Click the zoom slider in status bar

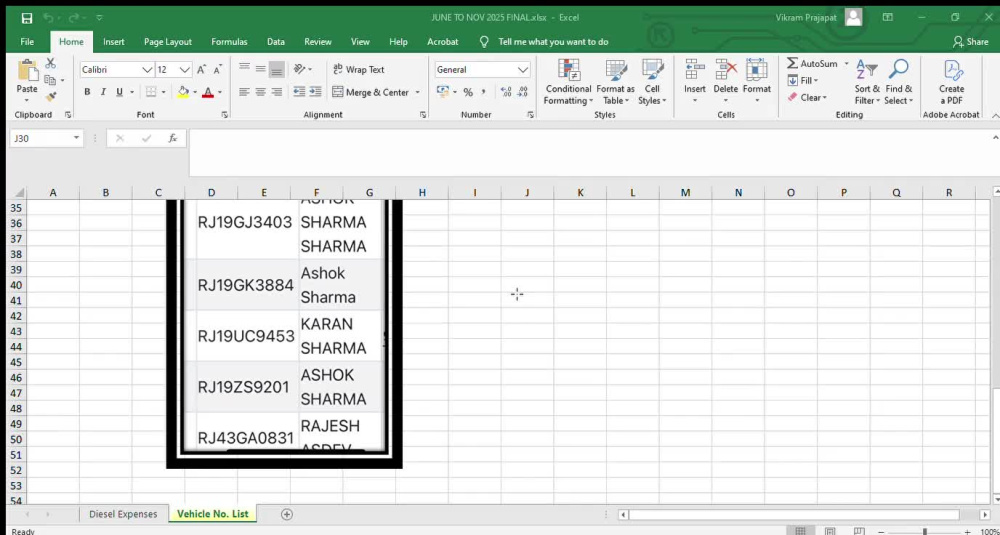point(925,532)
